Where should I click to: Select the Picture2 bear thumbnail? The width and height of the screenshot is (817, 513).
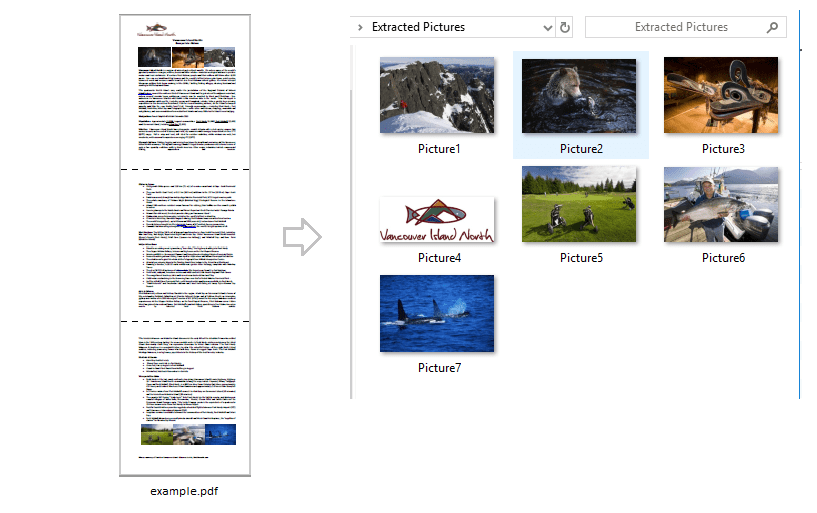click(x=580, y=97)
